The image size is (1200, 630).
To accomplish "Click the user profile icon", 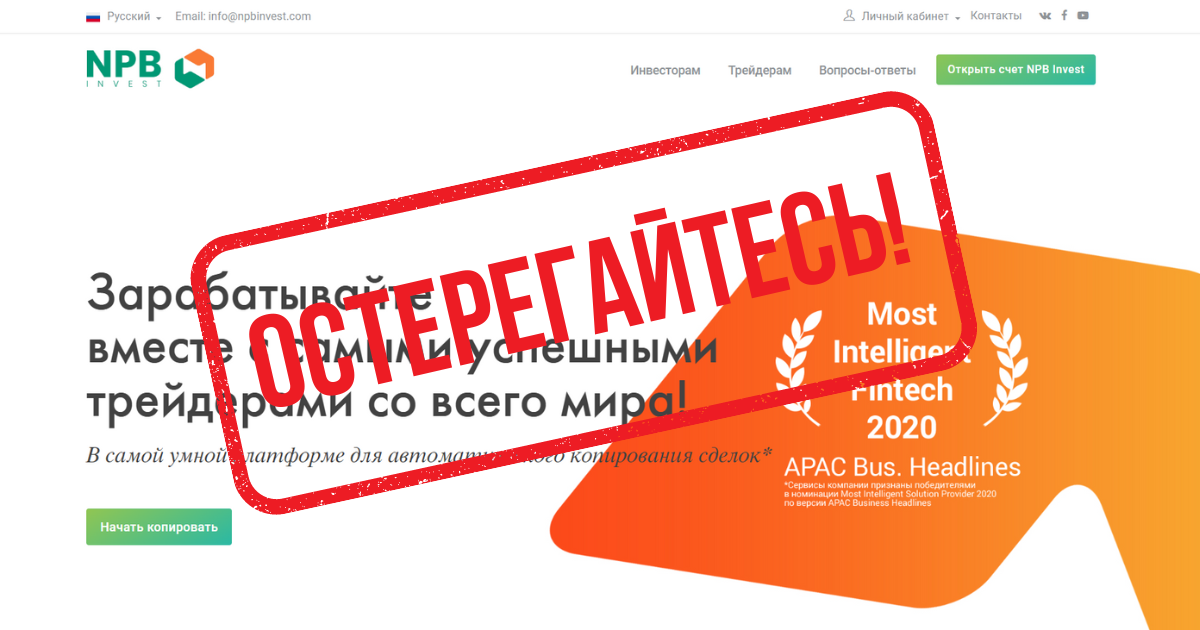I will click(x=850, y=16).
